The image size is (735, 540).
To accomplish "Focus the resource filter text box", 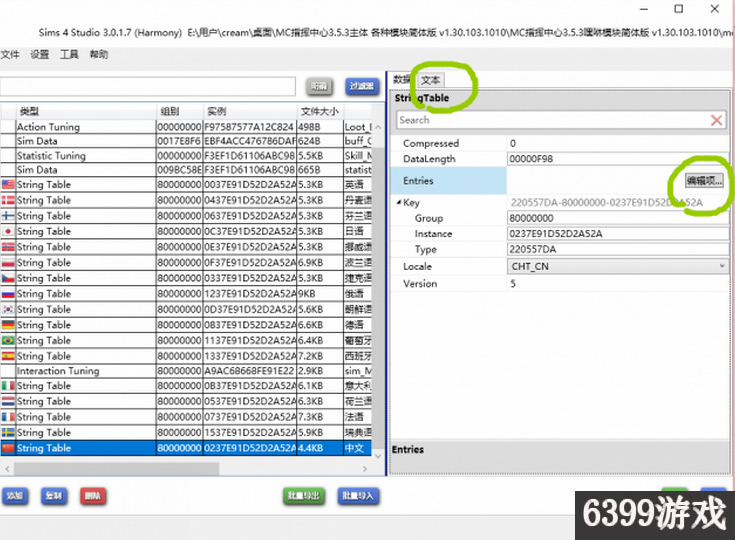I will pyautogui.click(x=148, y=87).
